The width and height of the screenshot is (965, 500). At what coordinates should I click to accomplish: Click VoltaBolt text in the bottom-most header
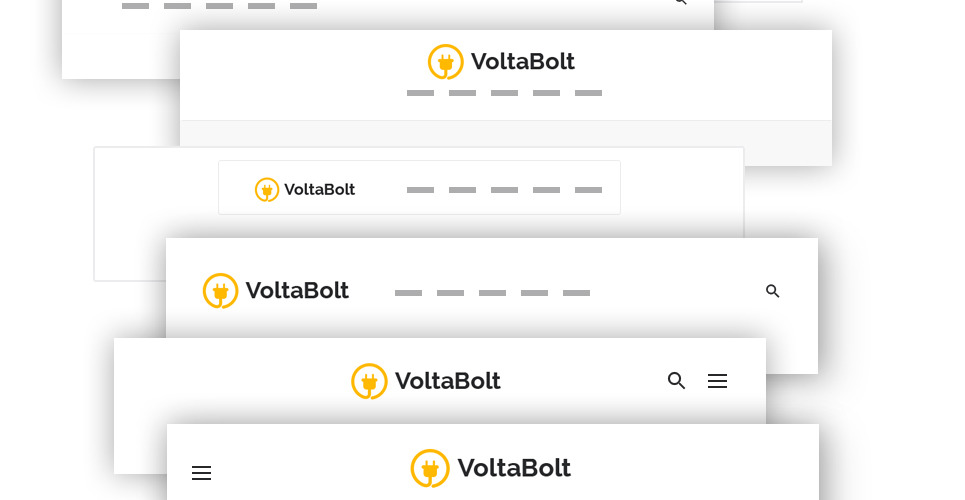tap(513, 468)
